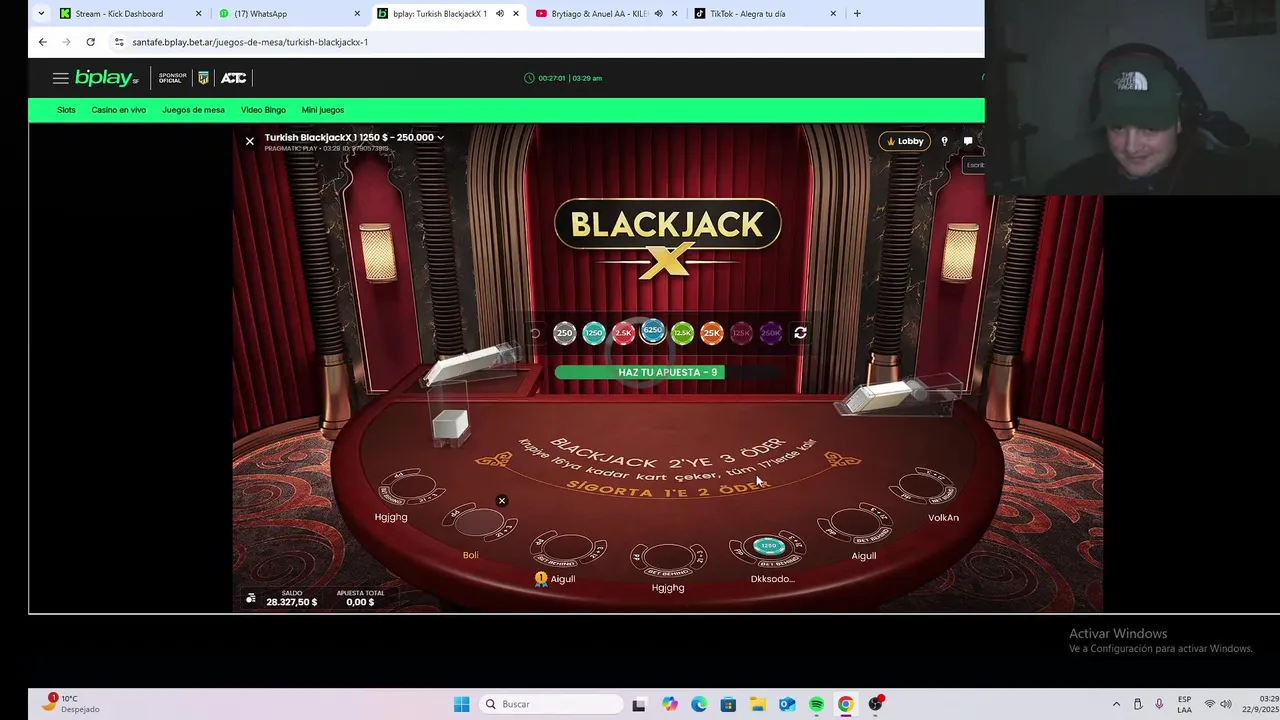1280x720 pixels.
Task: Select the 250 betting chip
Action: (565, 333)
